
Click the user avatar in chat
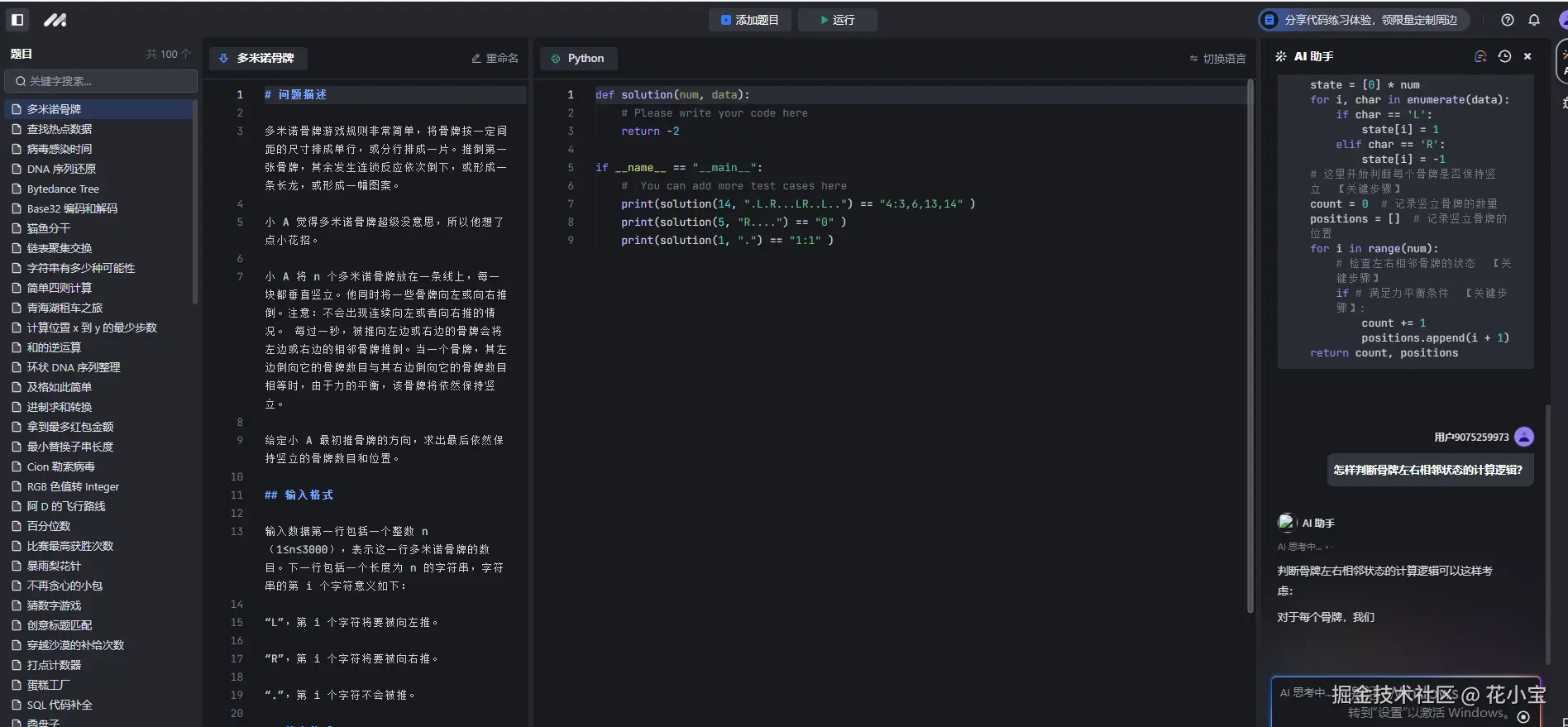(x=1524, y=437)
